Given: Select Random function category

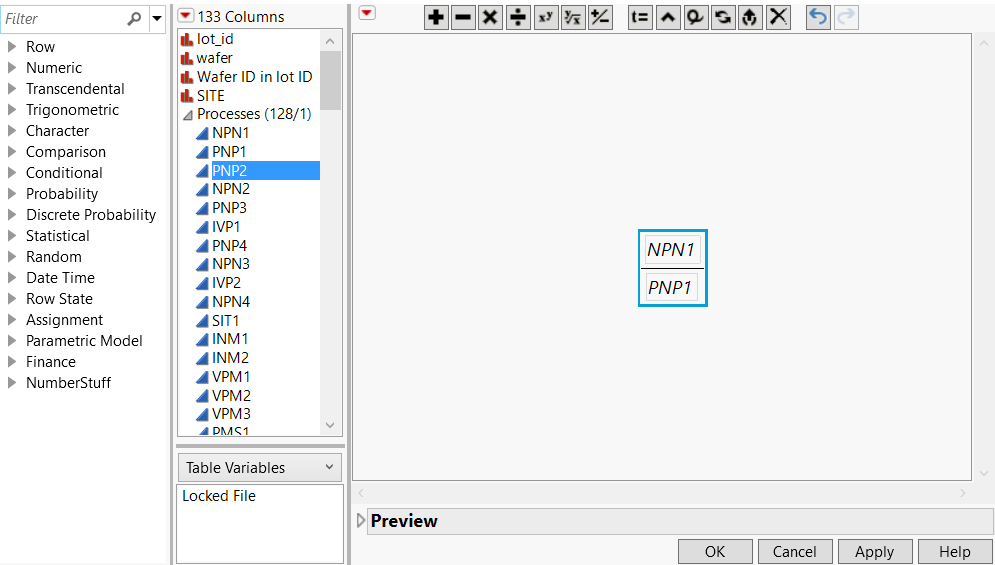Looking at the screenshot, I should (54, 256).
